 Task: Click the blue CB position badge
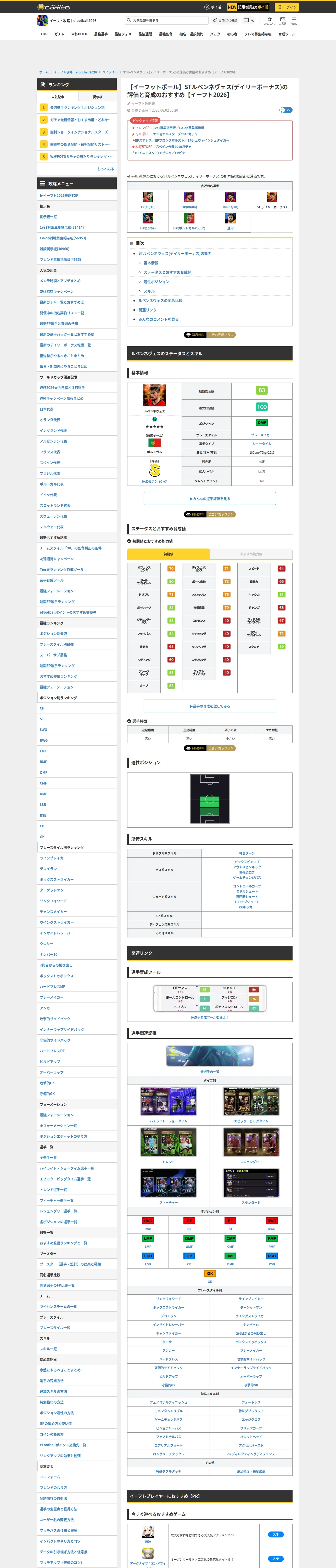(189, 1256)
